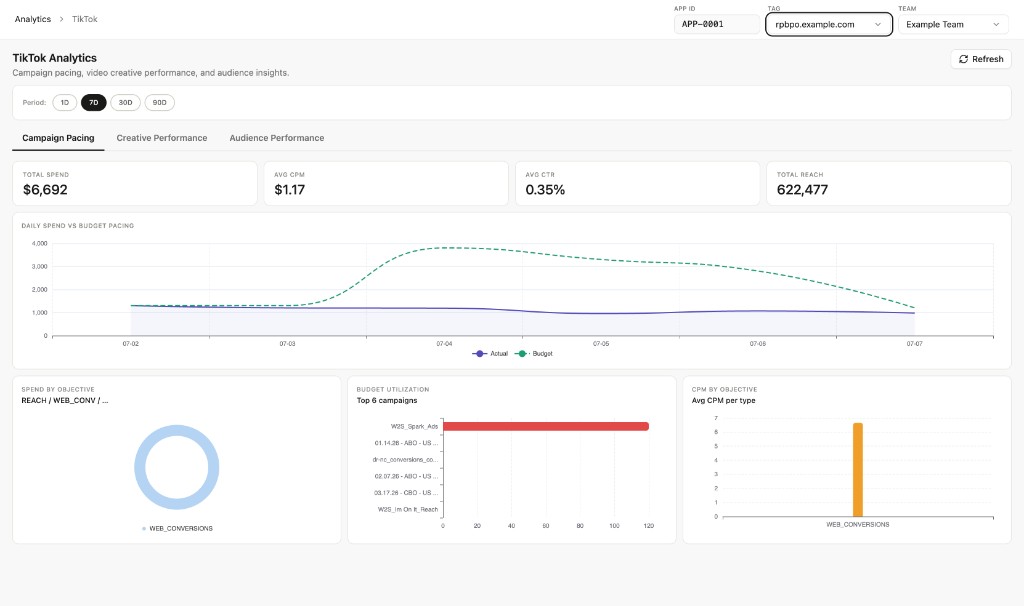Click the Avg CPM per type subtitle

tap(724, 400)
